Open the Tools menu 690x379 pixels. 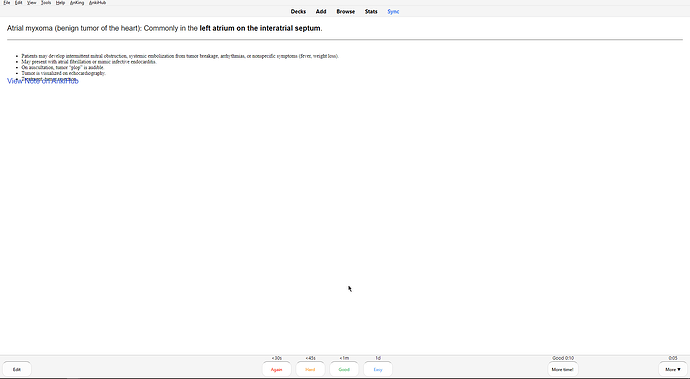(x=46, y=3)
